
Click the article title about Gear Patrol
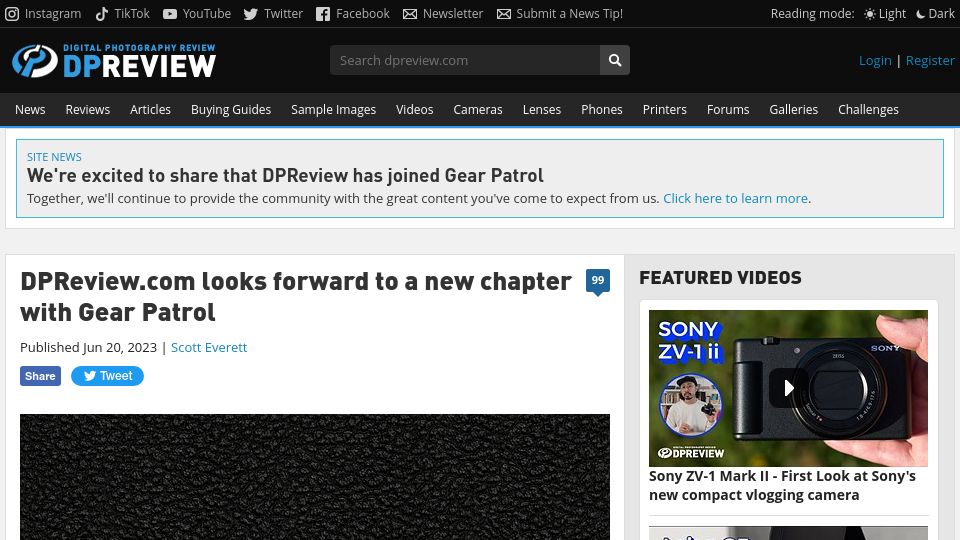296,297
